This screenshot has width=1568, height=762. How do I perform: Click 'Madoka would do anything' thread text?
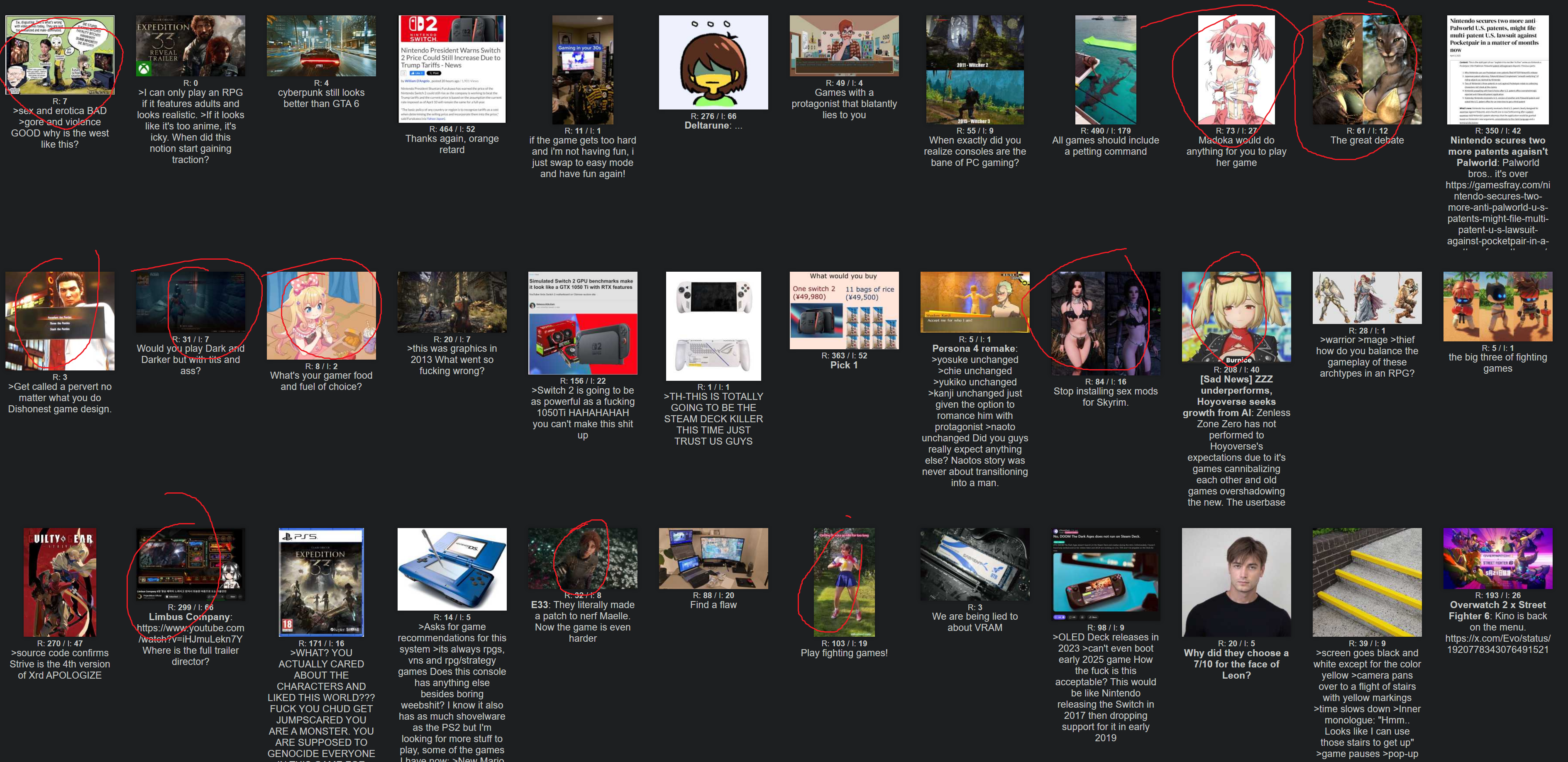point(1236,151)
